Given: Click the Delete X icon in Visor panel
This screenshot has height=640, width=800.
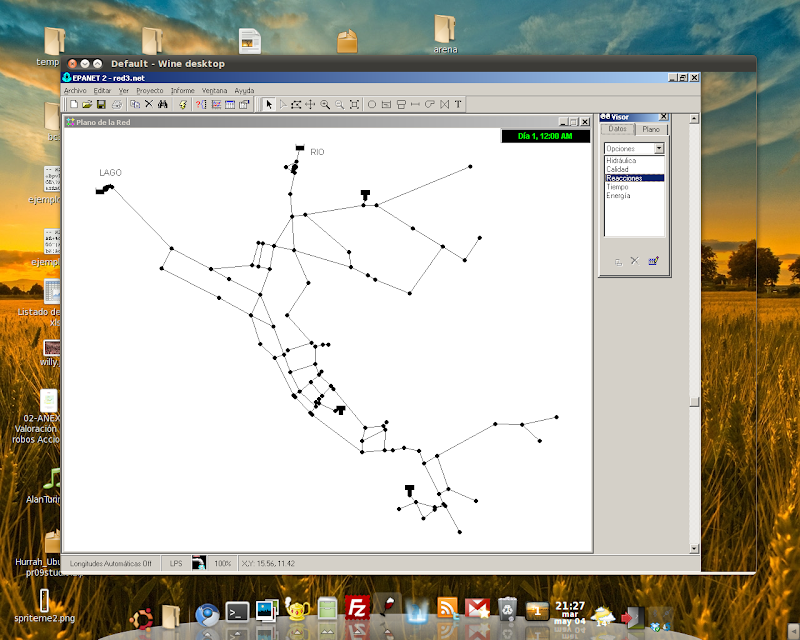Looking at the screenshot, I should tap(635, 261).
